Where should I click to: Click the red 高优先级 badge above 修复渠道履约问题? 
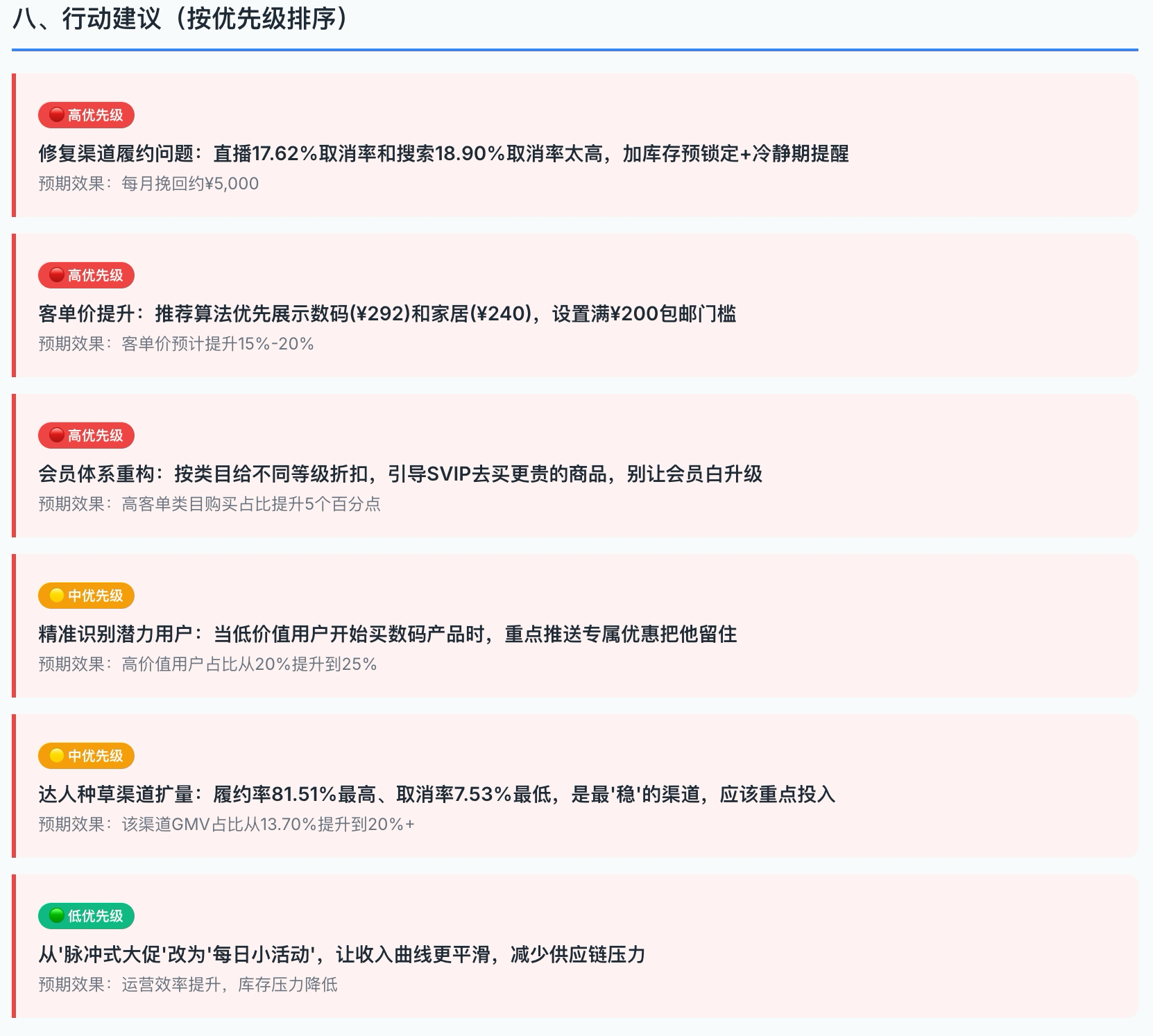tap(86, 115)
